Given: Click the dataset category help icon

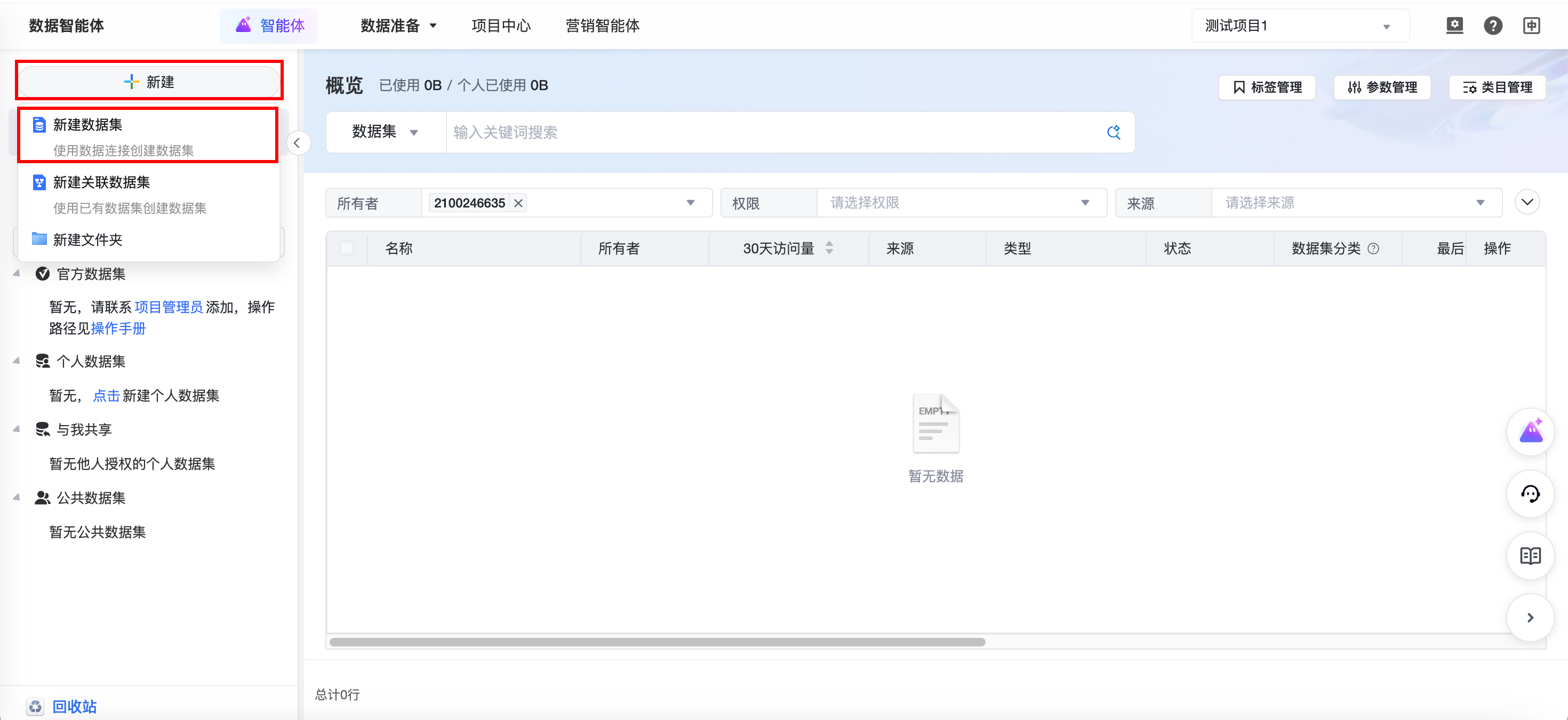Looking at the screenshot, I should pyautogui.click(x=1373, y=249).
